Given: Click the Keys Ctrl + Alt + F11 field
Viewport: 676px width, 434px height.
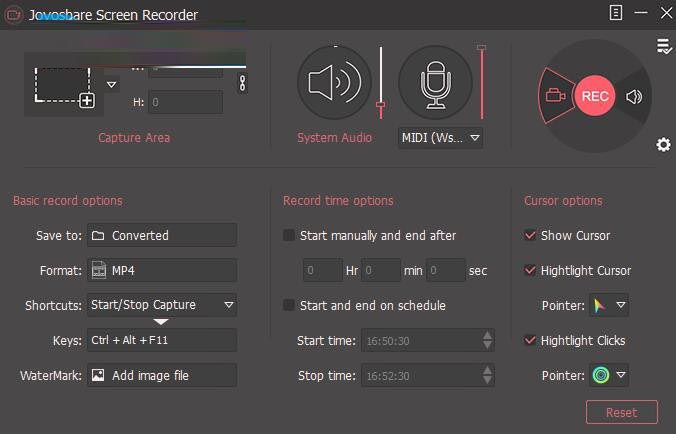Looking at the screenshot, I should click(x=162, y=340).
